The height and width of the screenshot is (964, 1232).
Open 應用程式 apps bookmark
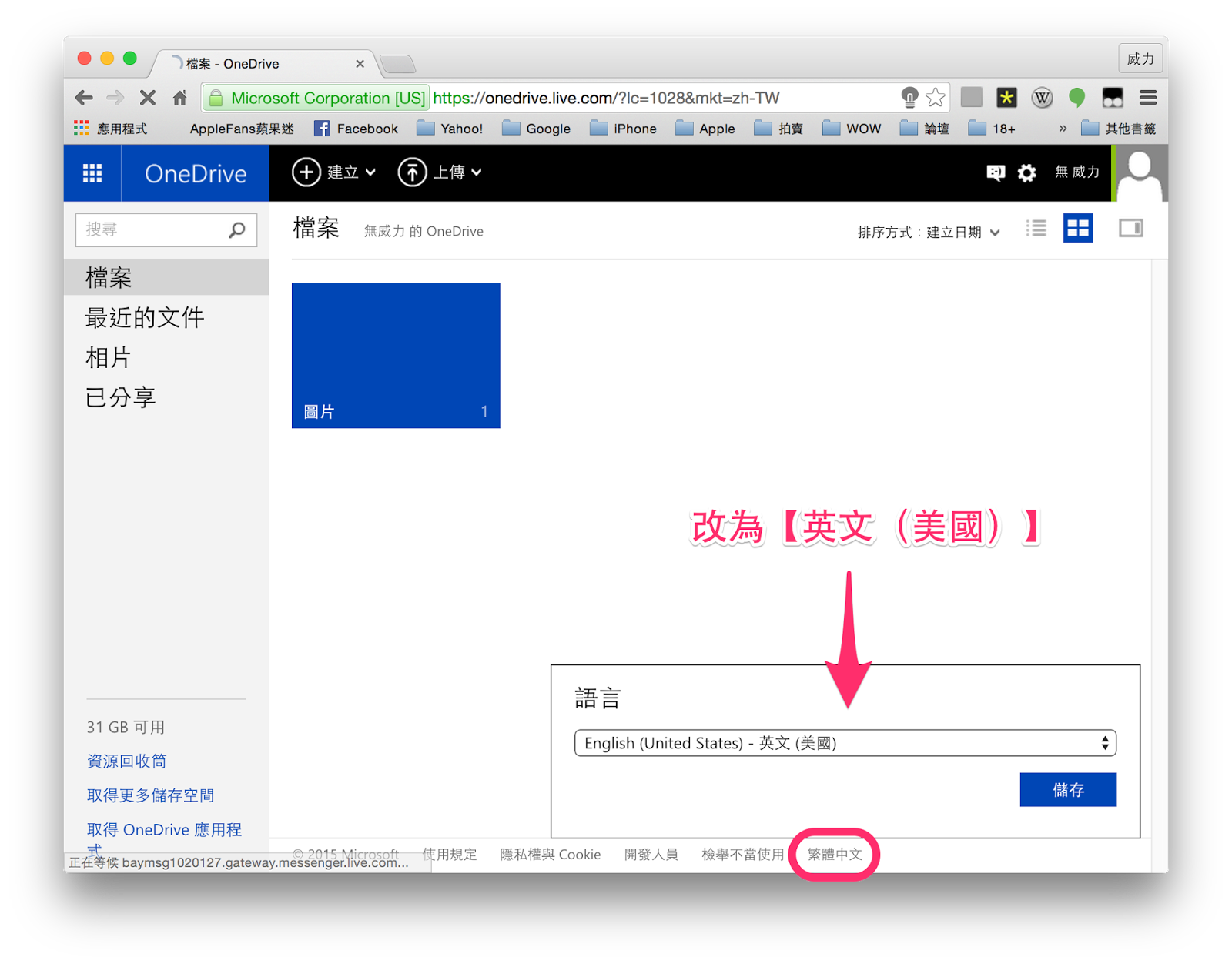tap(111, 129)
